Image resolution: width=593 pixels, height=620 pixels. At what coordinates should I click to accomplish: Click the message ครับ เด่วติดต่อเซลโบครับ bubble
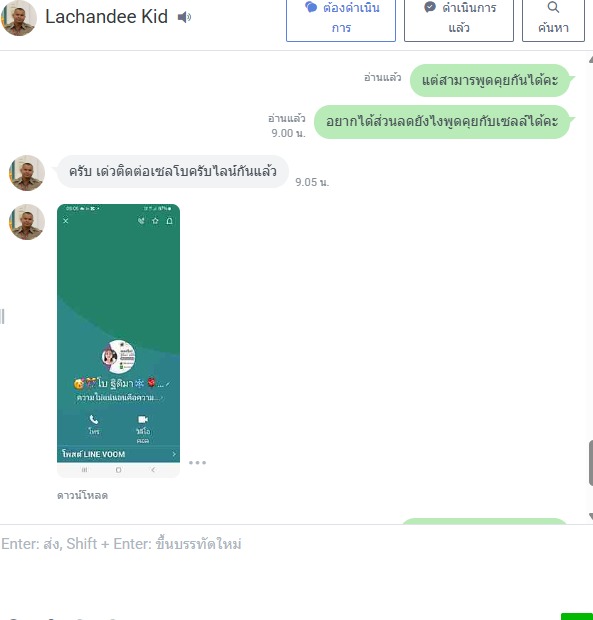point(173,172)
